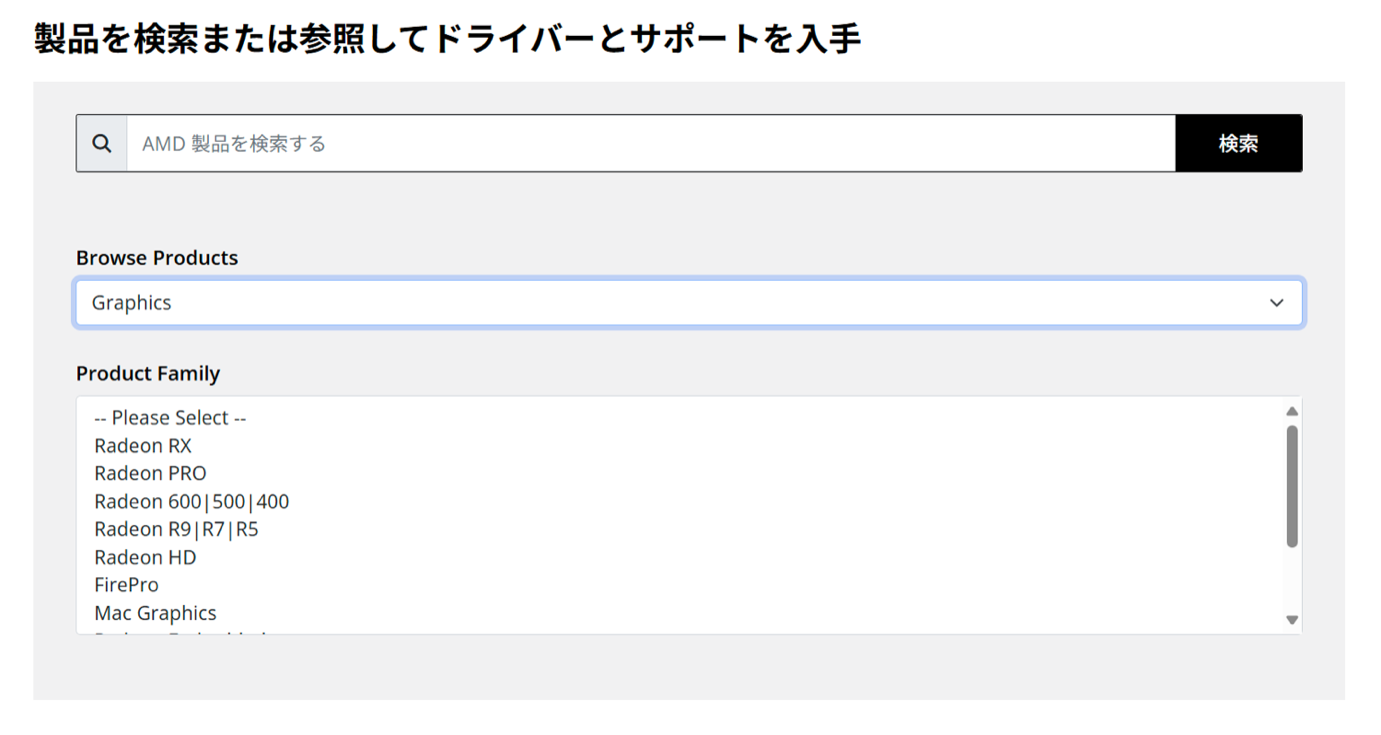The image size is (1381, 735).
Task: Select Radeon HD product family
Action: [x=145, y=557]
